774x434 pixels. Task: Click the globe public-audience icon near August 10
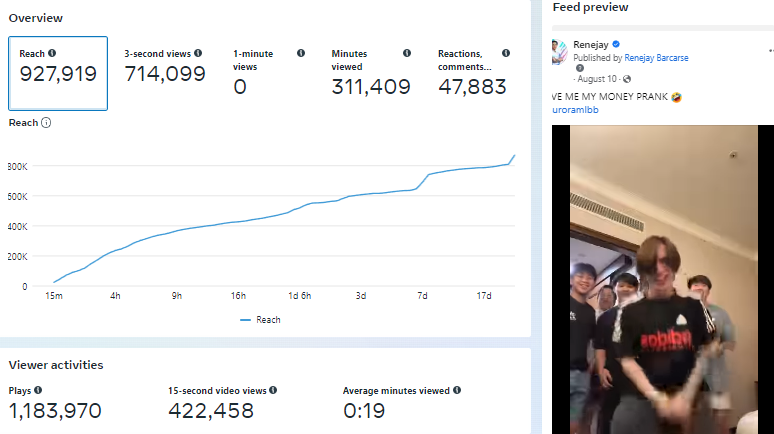click(x=565, y=69)
